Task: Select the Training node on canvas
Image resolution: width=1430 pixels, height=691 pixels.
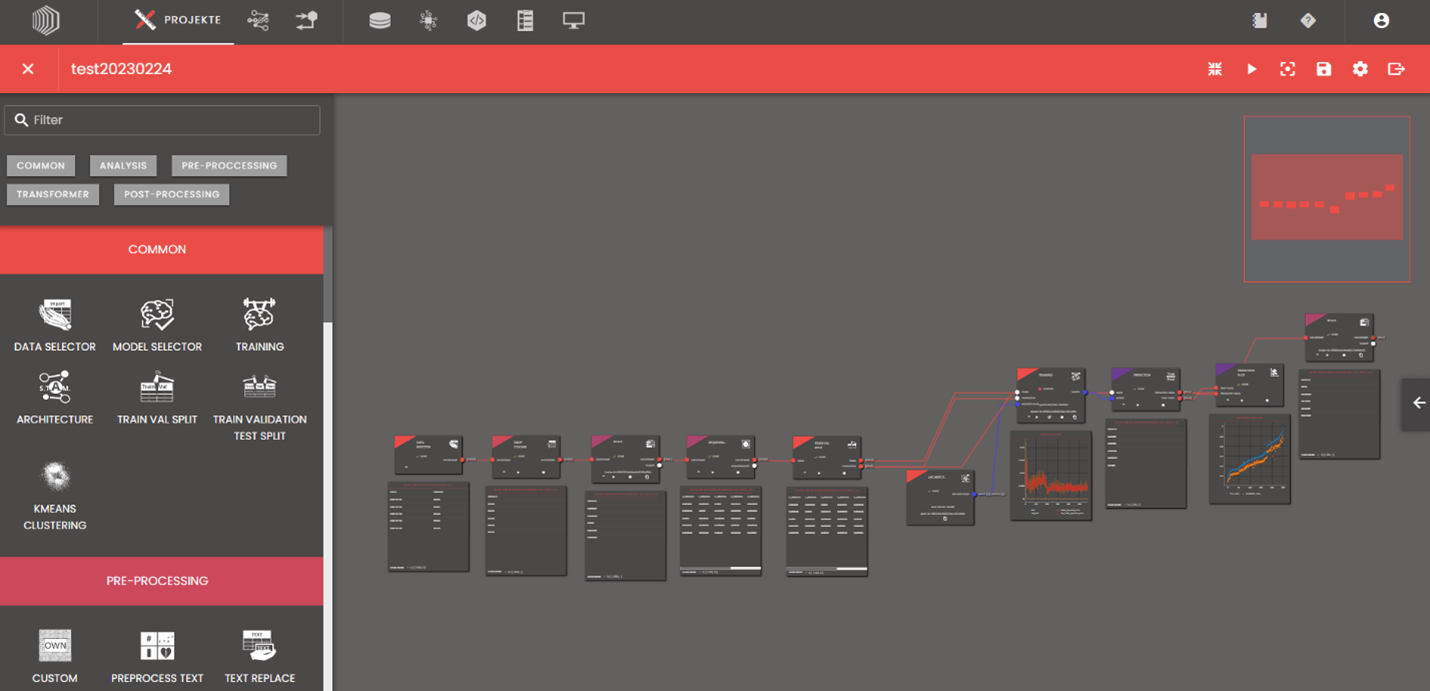Action: [x=1051, y=395]
